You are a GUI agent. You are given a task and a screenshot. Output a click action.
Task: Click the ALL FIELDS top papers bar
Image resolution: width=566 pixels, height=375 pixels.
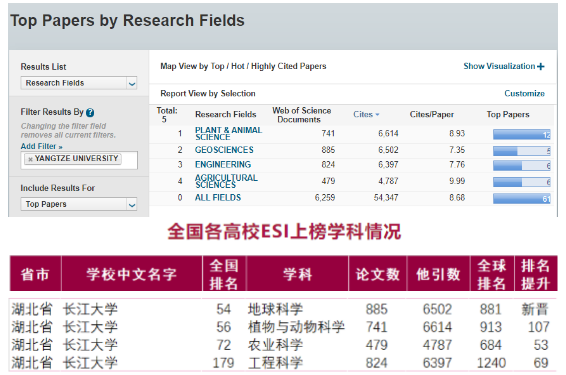pyautogui.click(x=522, y=199)
